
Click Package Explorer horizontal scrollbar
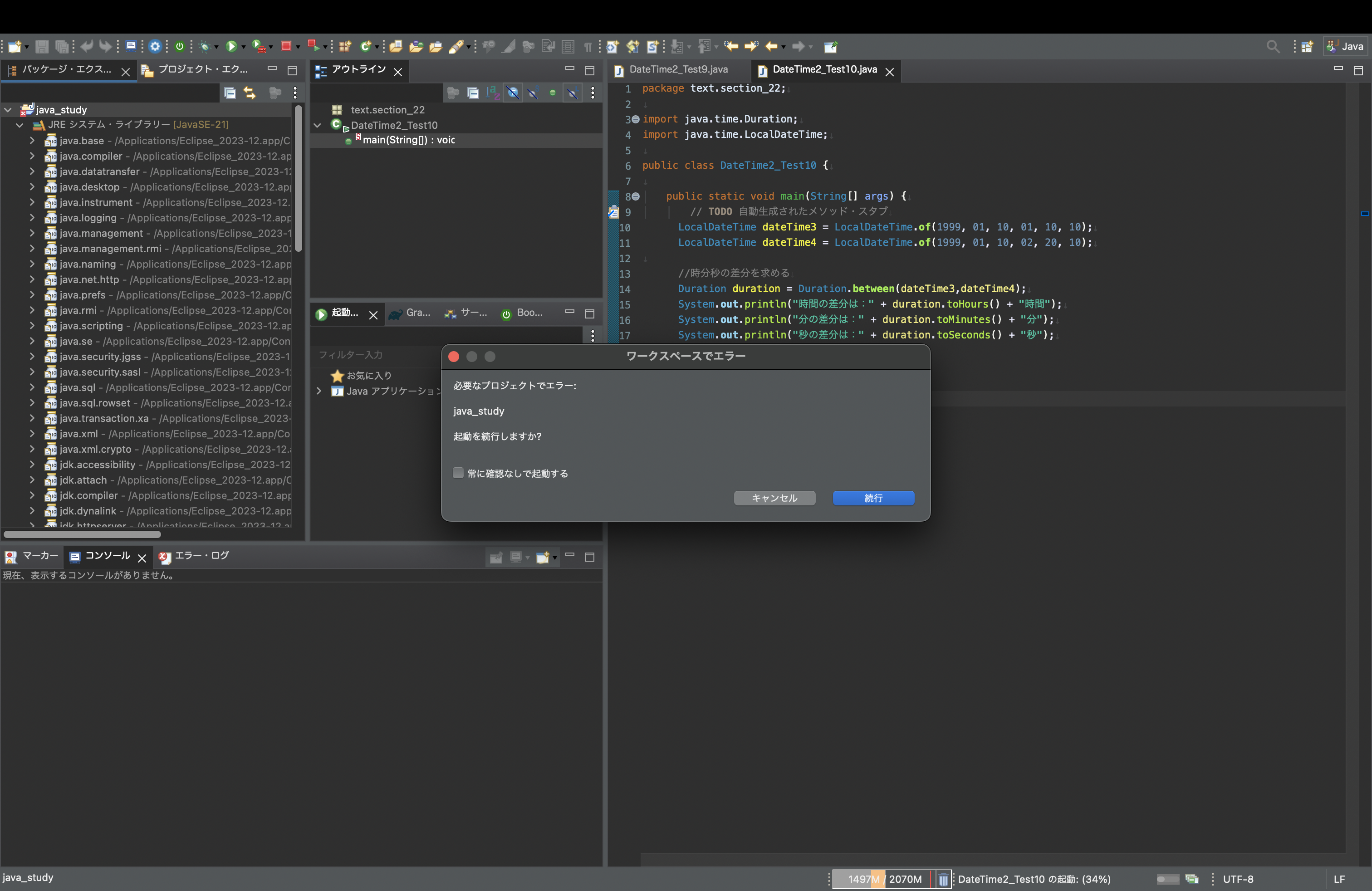pos(82,535)
